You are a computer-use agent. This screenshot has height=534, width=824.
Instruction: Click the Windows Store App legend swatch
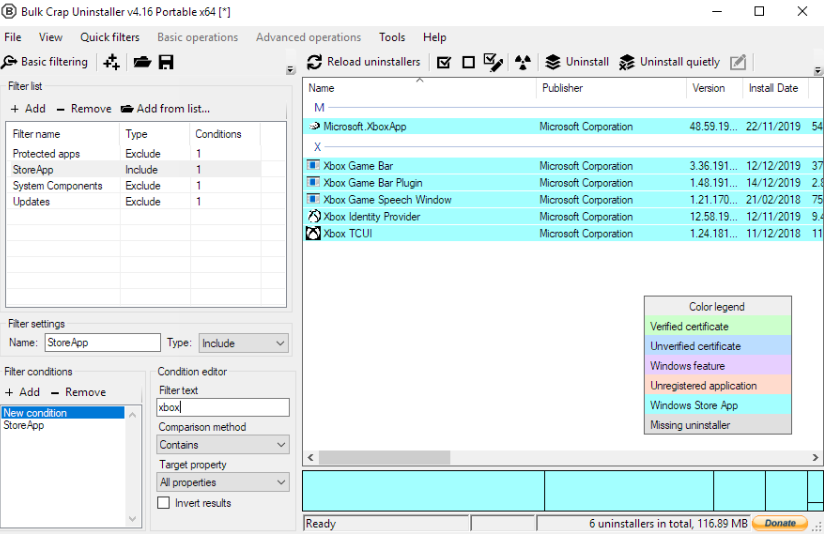[717, 405]
